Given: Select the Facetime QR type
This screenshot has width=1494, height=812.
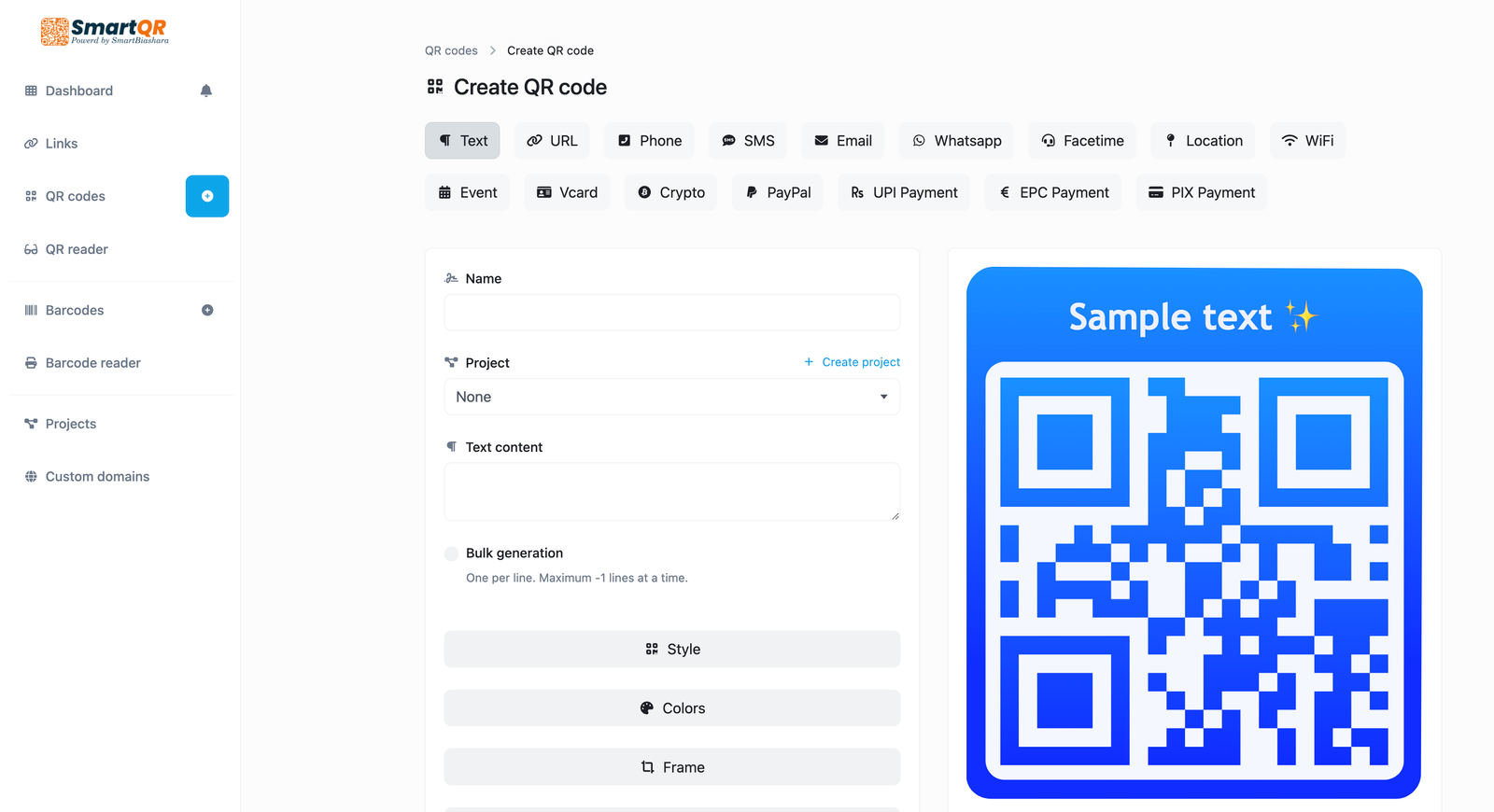Looking at the screenshot, I should pos(1082,141).
